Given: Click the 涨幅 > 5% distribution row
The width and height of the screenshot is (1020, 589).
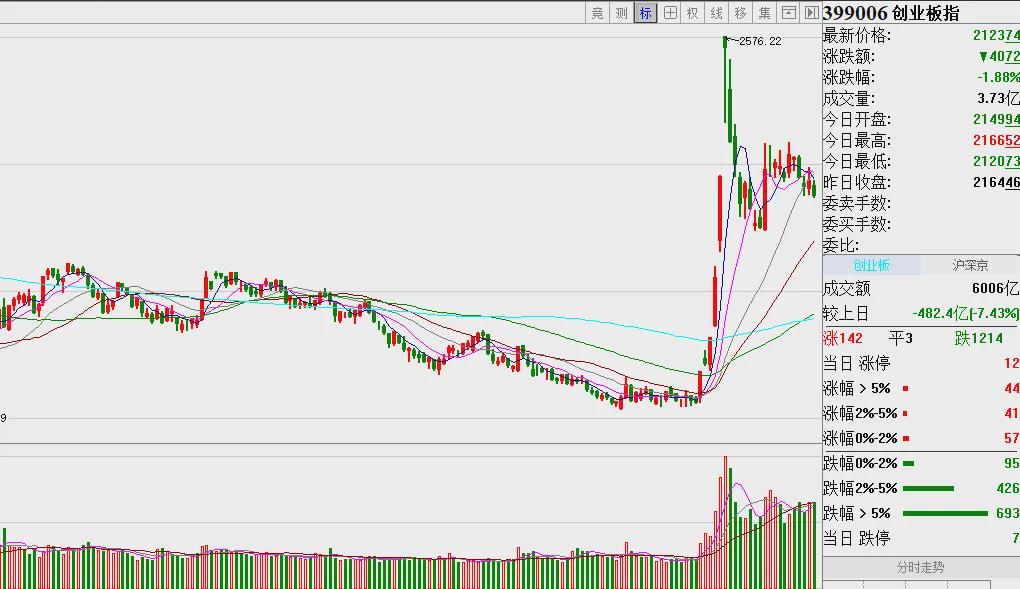Looking at the screenshot, I should 921,389.
